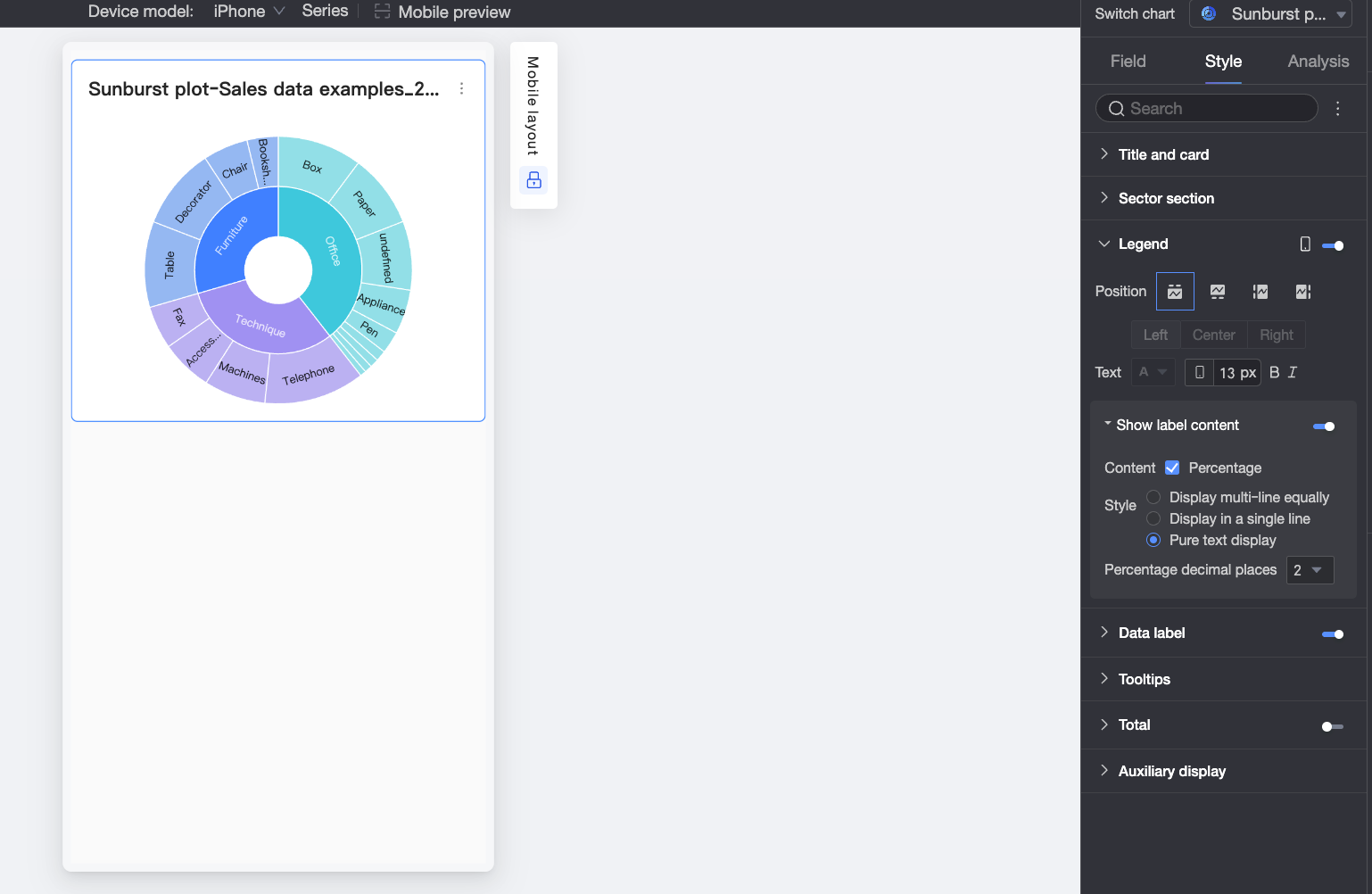Open the chart card three-dot menu
The height and width of the screenshot is (894, 1372).
pyautogui.click(x=461, y=88)
